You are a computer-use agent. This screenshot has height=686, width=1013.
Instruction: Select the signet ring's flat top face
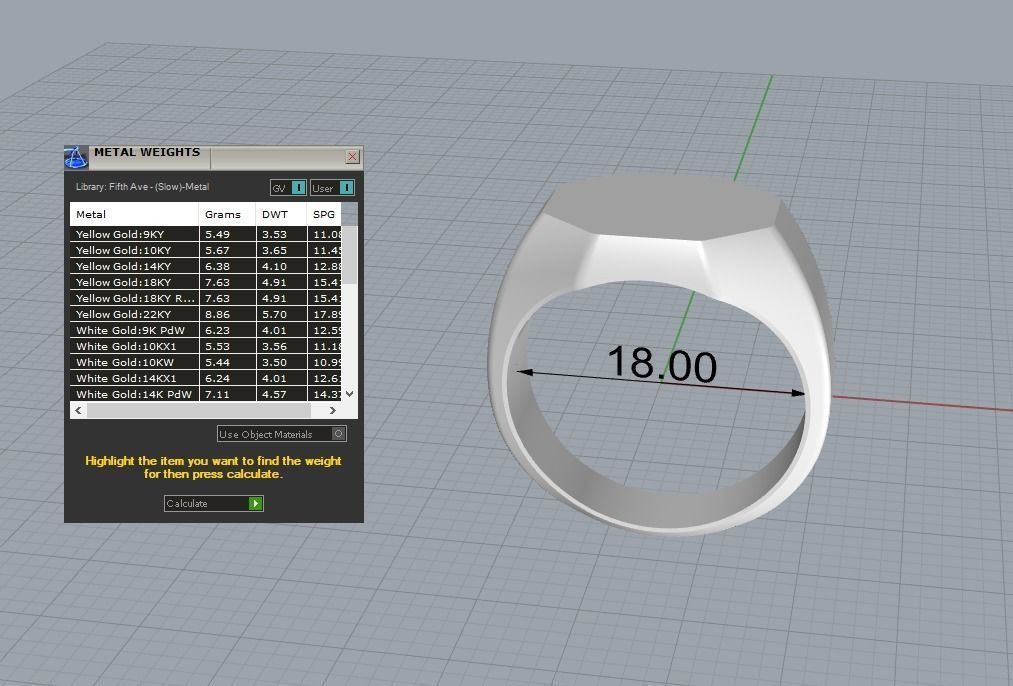[x=662, y=205]
